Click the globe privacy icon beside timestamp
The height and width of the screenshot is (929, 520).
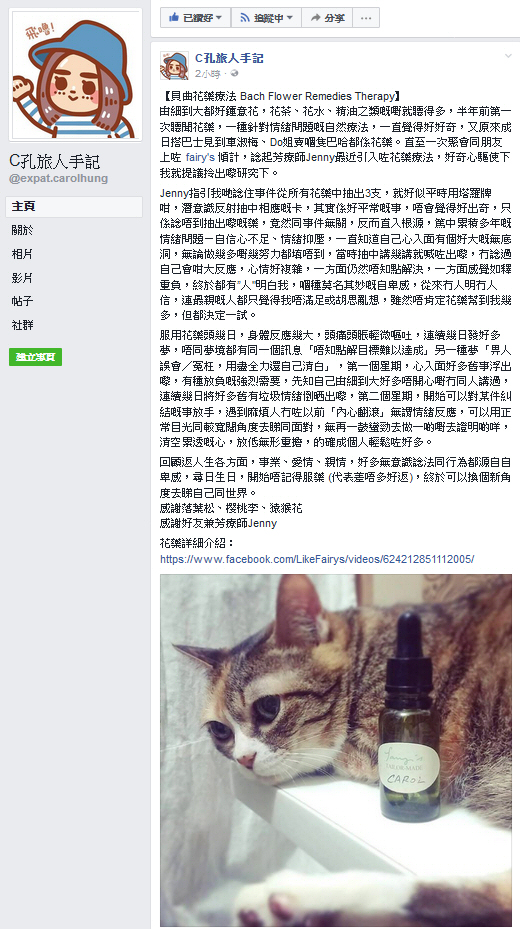pyautogui.click(x=235, y=73)
